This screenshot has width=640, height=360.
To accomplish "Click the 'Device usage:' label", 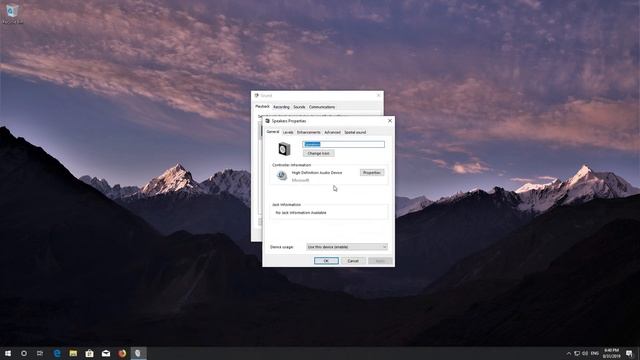I will (282, 247).
